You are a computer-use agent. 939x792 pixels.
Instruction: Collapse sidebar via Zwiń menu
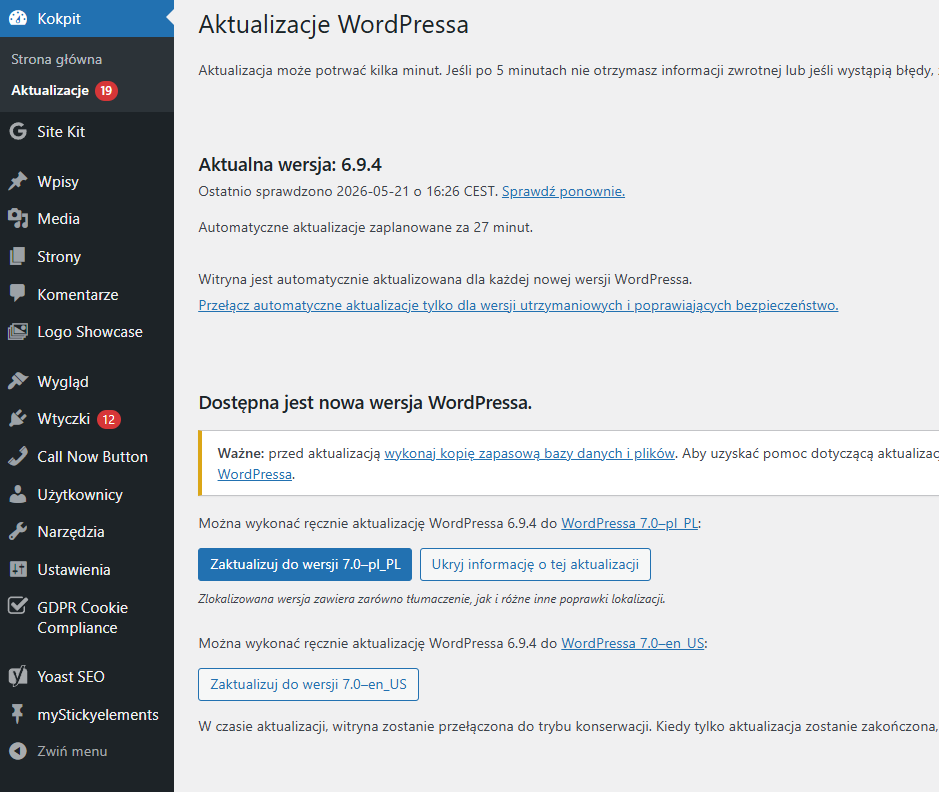(x=87, y=751)
